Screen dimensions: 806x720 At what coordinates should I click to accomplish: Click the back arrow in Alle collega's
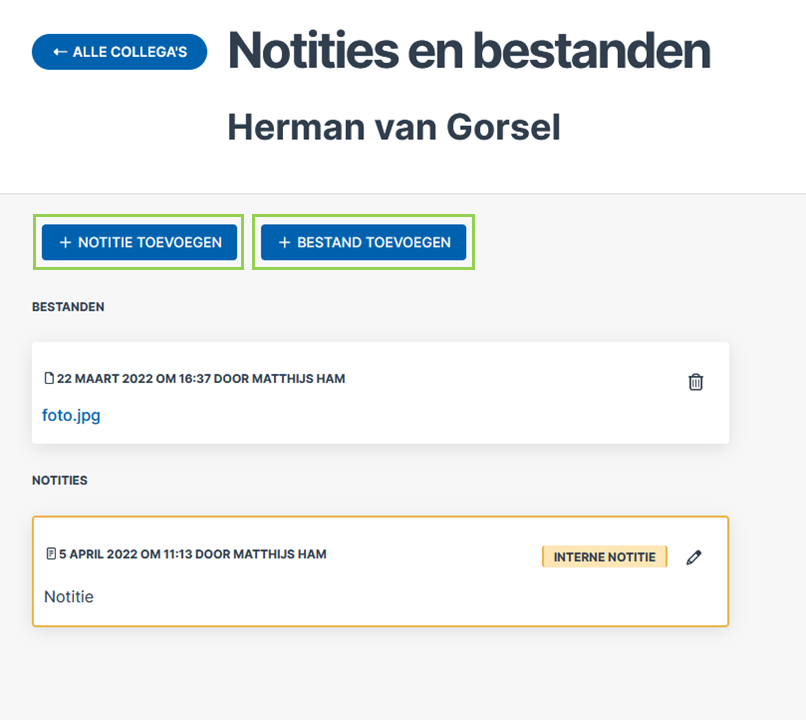(60, 52)
